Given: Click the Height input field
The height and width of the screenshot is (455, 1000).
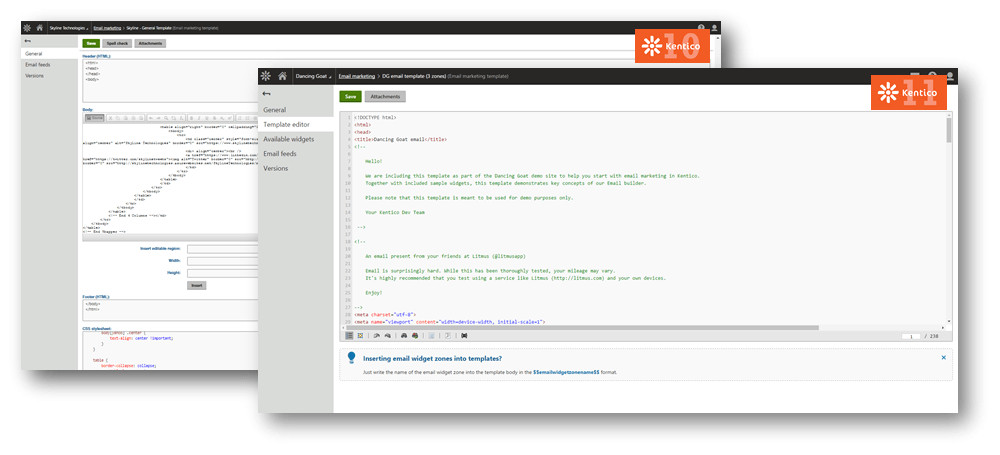Looking at the screenshot, I should [223, 273].
